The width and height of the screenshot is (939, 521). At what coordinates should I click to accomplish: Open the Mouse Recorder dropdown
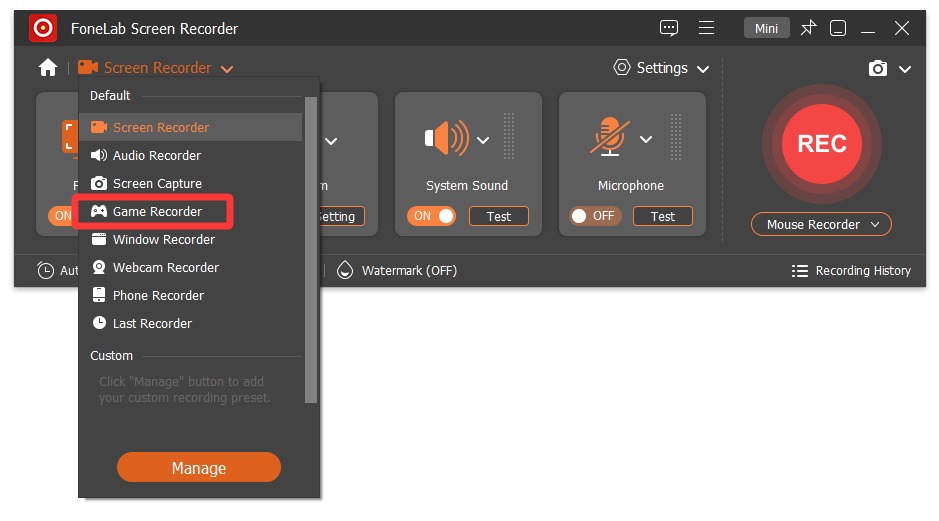[821, 225]
